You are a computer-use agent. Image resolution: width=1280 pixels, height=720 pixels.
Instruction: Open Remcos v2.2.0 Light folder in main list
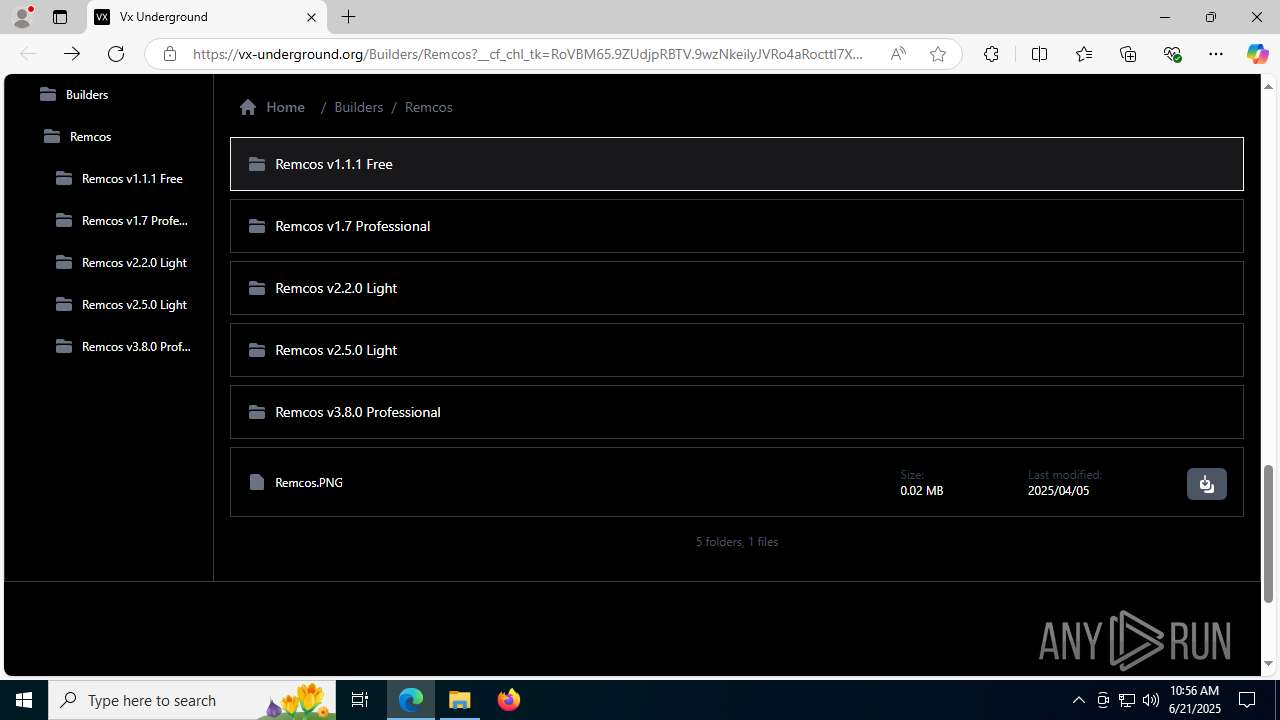[x=737, y=288]
